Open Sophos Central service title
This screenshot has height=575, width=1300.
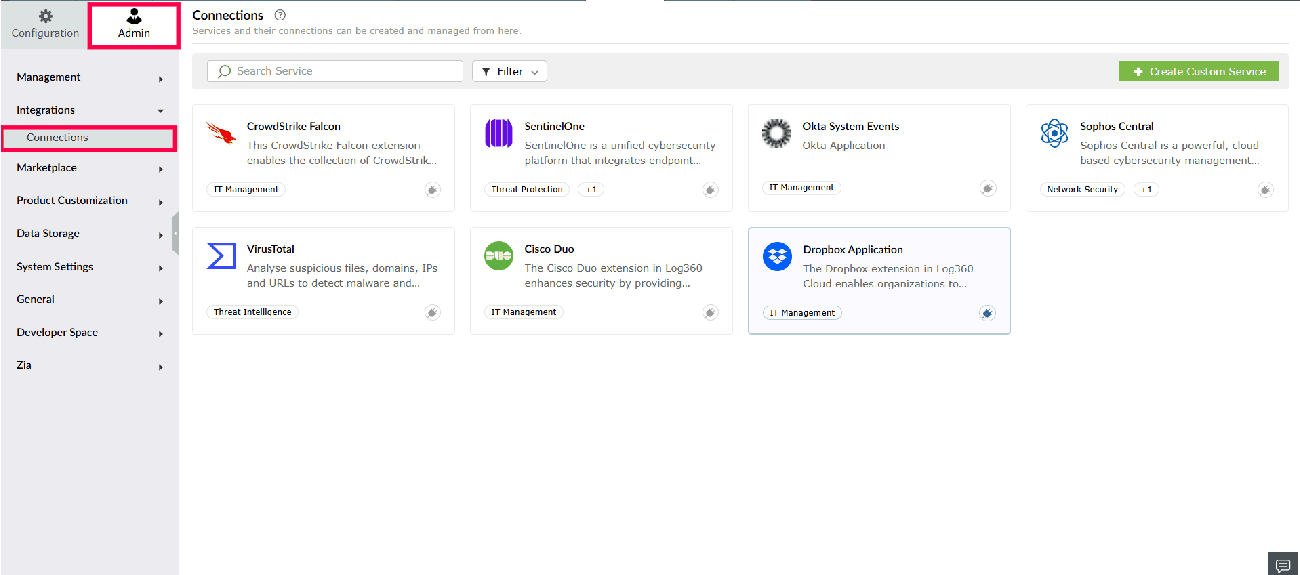tap(1117, 127)
